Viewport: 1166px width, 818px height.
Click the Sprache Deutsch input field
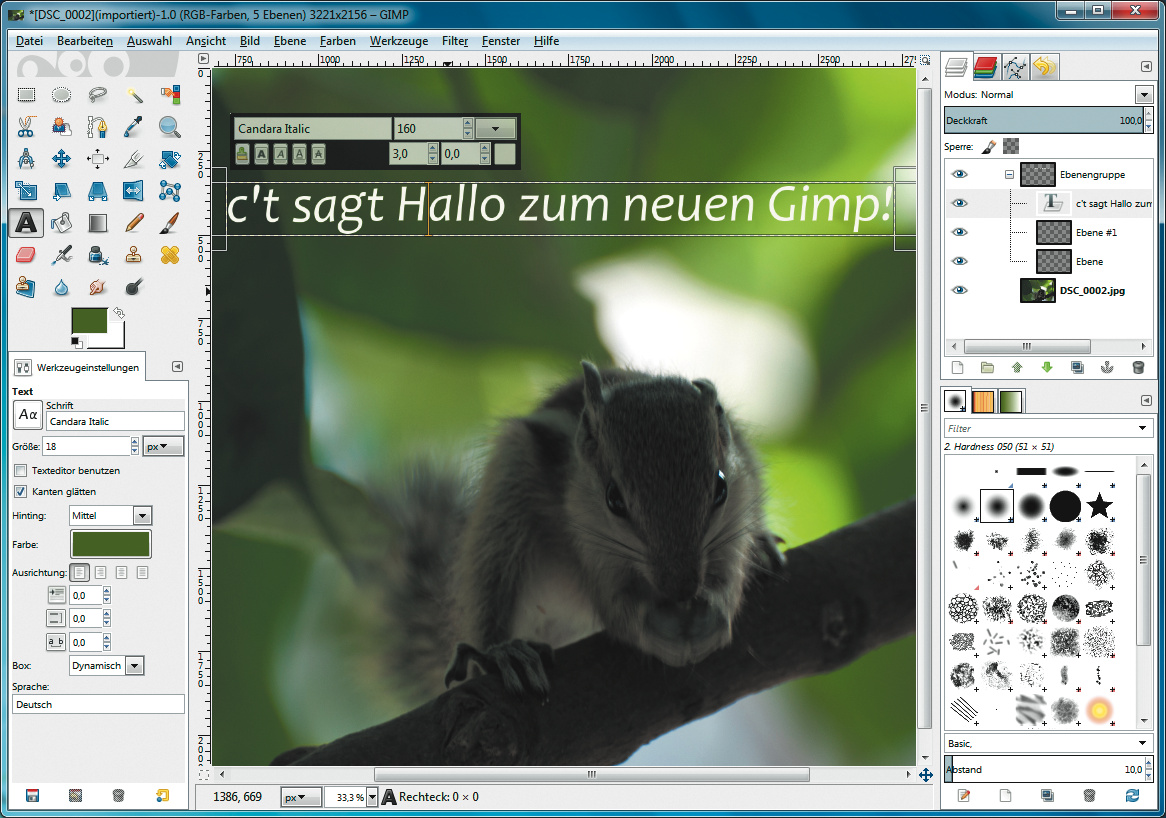(98, 704)
